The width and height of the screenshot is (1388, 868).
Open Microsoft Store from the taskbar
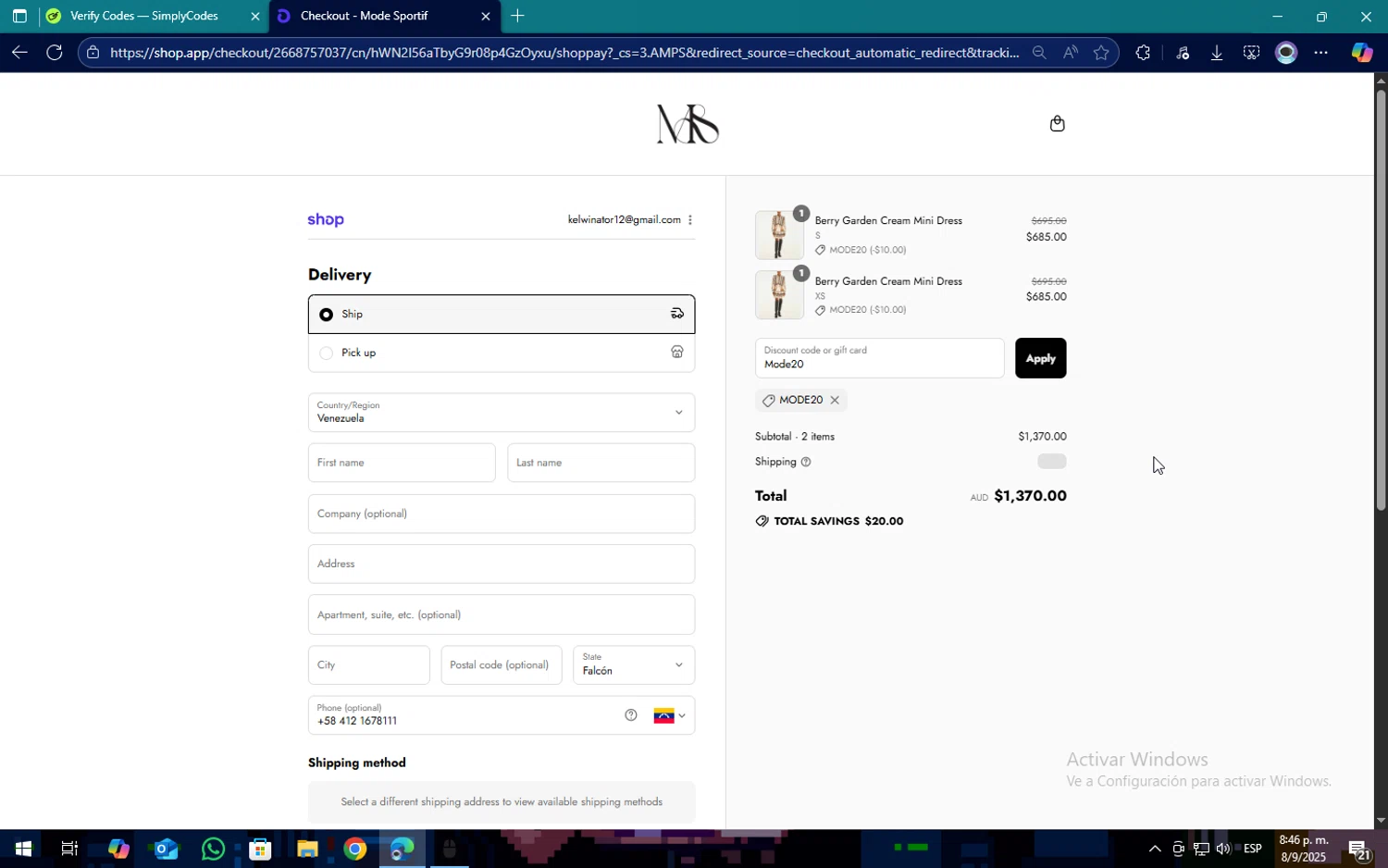[260, 849]
